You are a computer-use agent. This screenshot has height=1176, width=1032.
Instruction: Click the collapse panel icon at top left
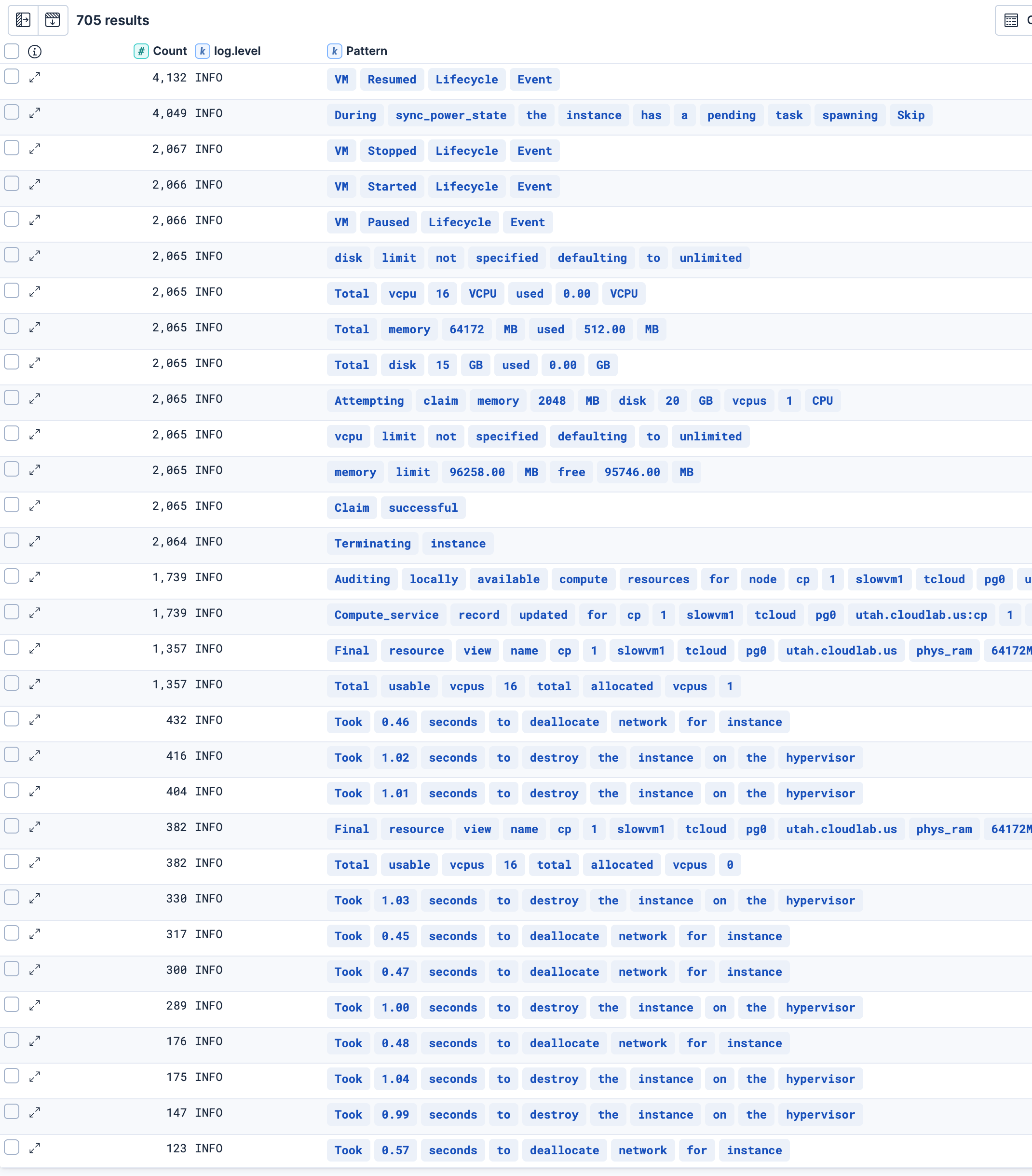point(23,20)
